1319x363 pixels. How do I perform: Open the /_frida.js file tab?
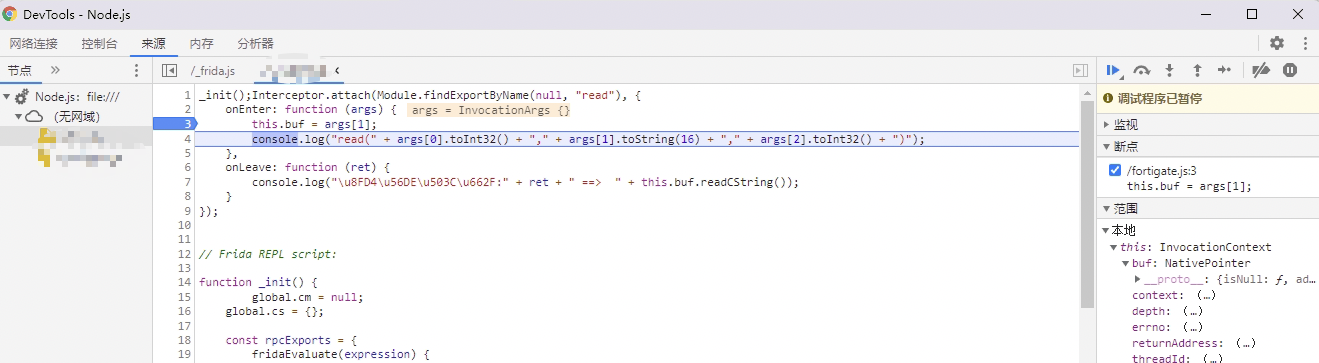213,70
